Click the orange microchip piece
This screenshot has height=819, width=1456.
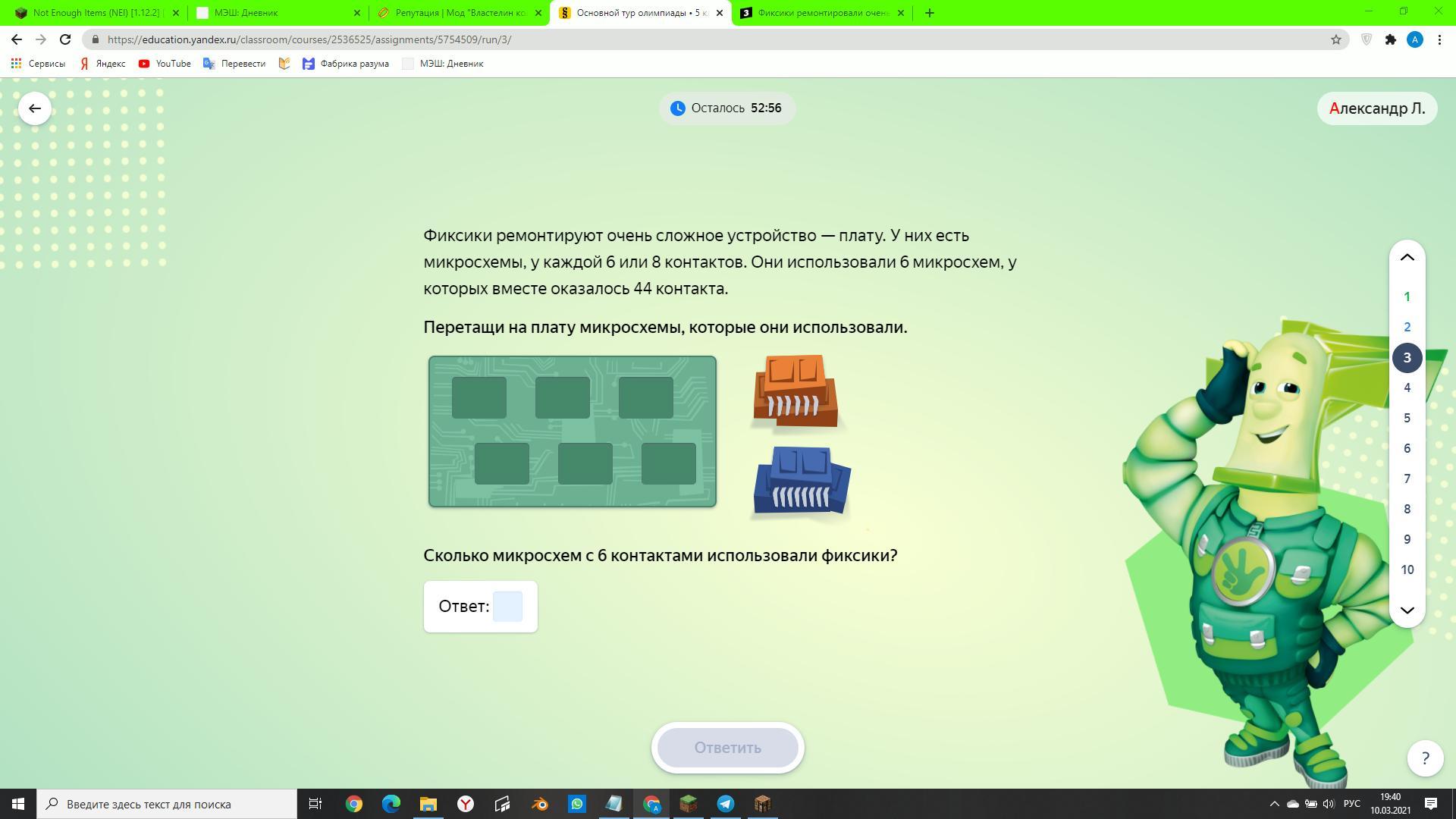point(796,391)
